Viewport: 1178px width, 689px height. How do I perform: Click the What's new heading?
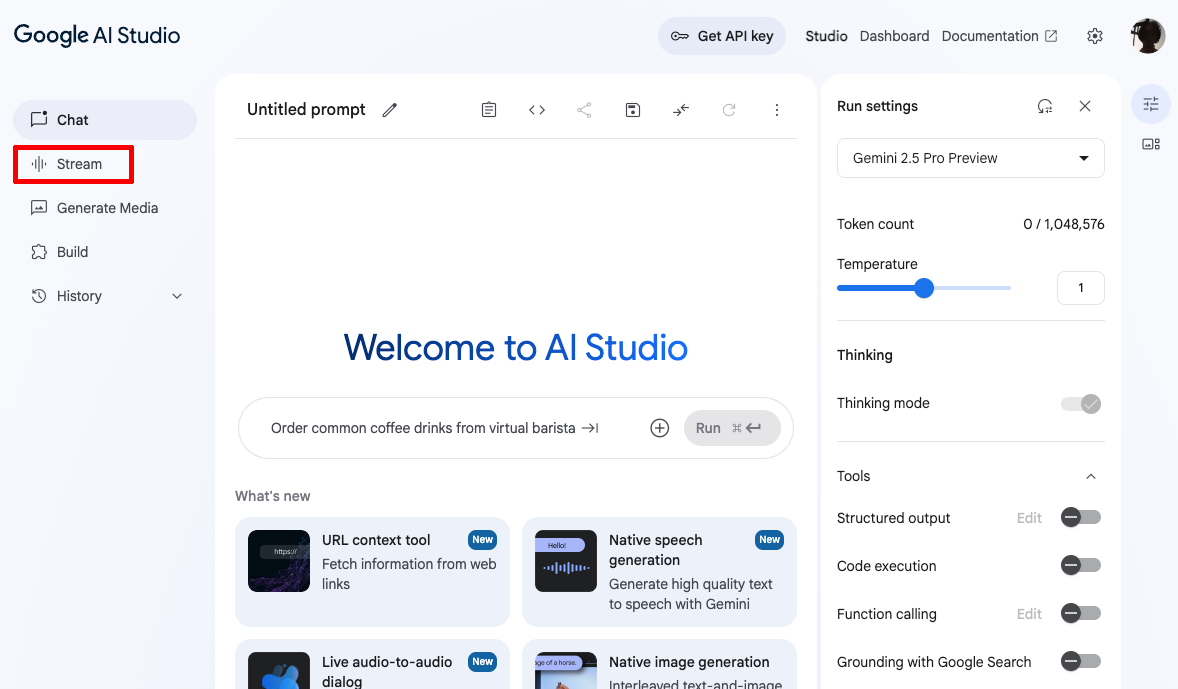coord(273,496)
